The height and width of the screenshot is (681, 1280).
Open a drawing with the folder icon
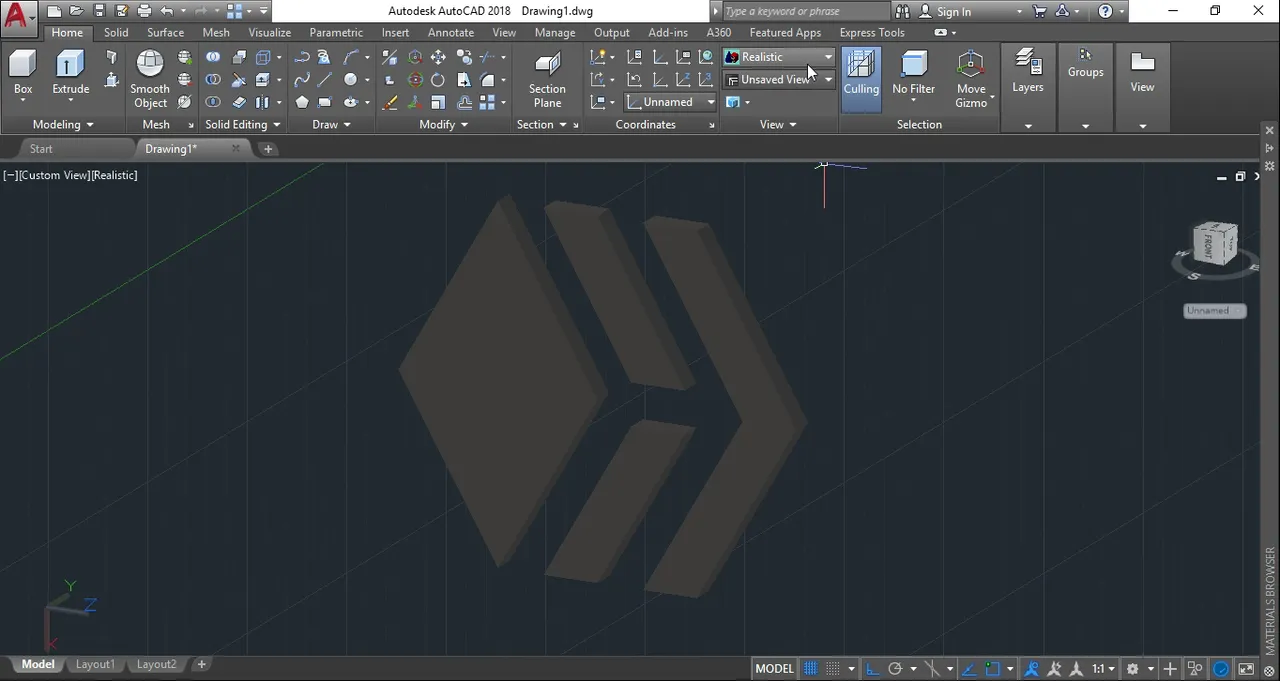77,11
